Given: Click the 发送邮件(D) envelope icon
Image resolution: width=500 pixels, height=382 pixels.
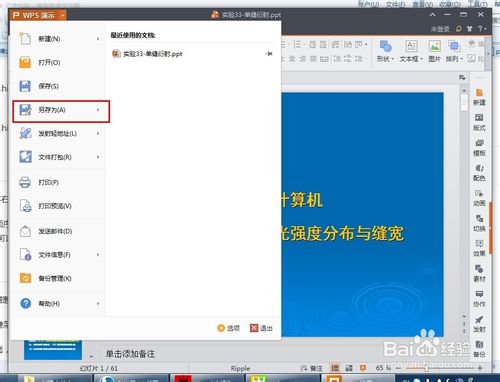Looking at the screenshot, I should (25, 231).
